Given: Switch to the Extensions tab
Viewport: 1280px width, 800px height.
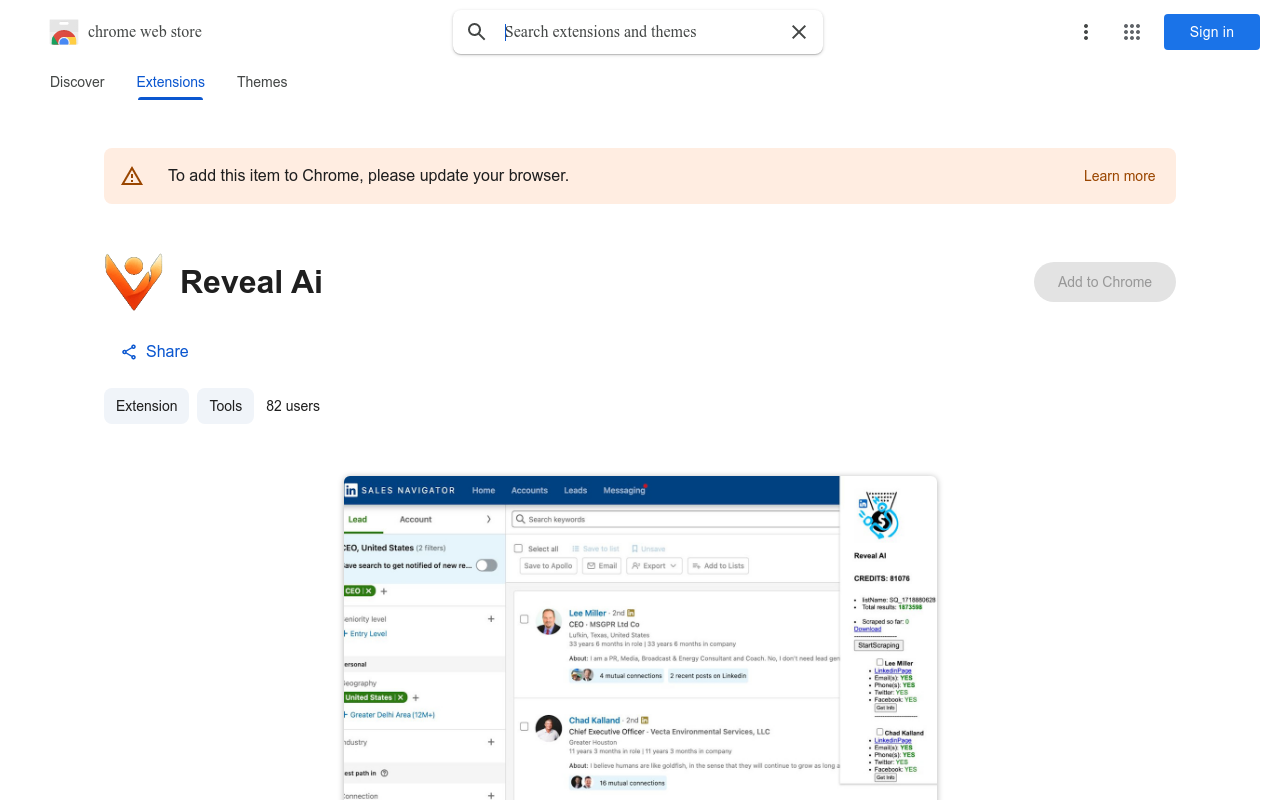Looking at the screenshot, I should tap(170, 82).
